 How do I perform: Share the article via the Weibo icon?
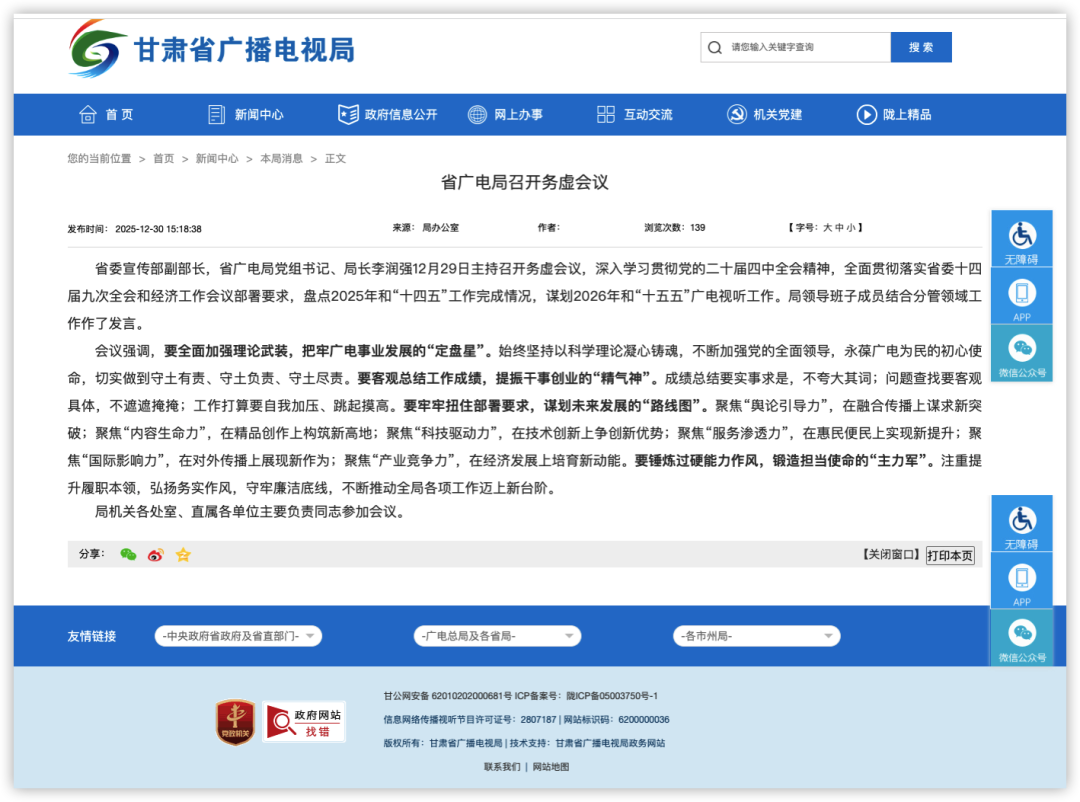pyautogui.click(x=154, y=554)
